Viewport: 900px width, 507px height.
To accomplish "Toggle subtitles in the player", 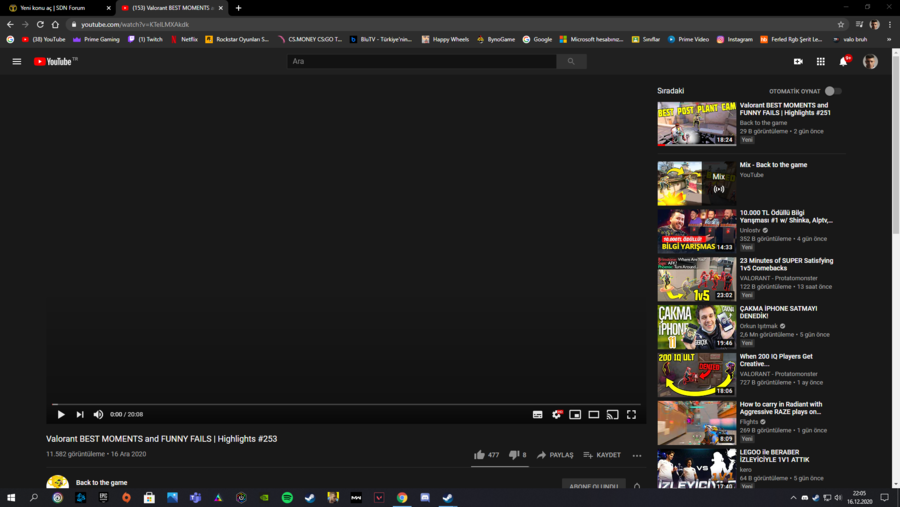I will tap(537, 415).
